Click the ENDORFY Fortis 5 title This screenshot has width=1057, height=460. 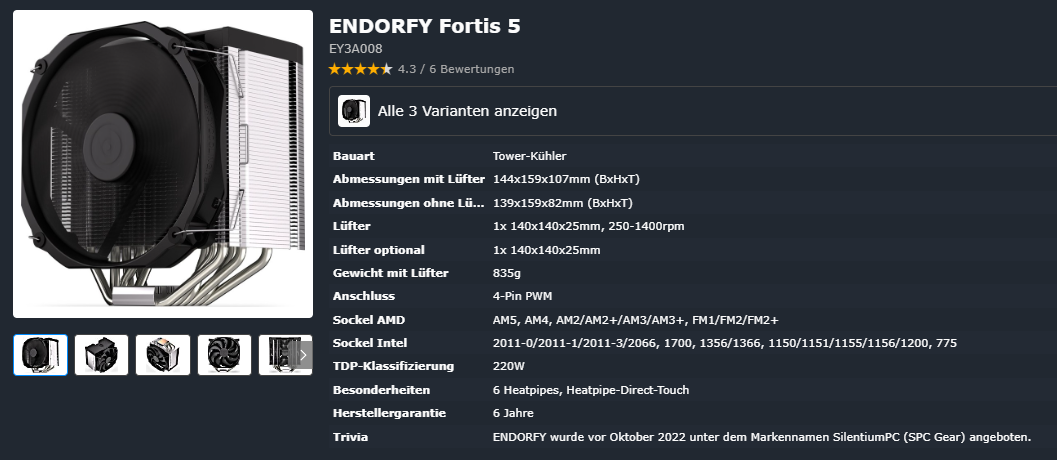(424, 26)
